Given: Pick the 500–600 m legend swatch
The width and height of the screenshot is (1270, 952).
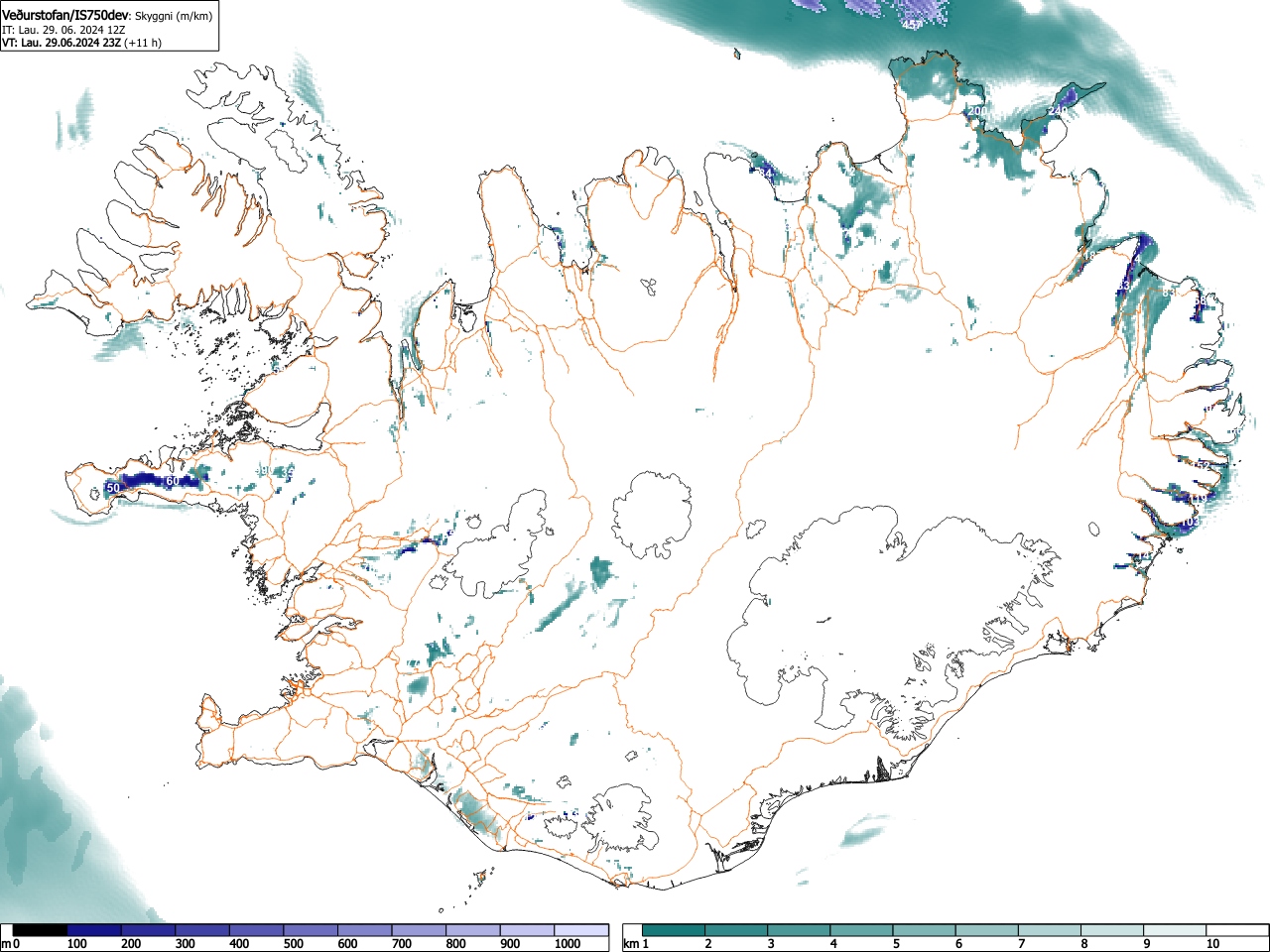Looking at the screenshot, I should [311, 930].
